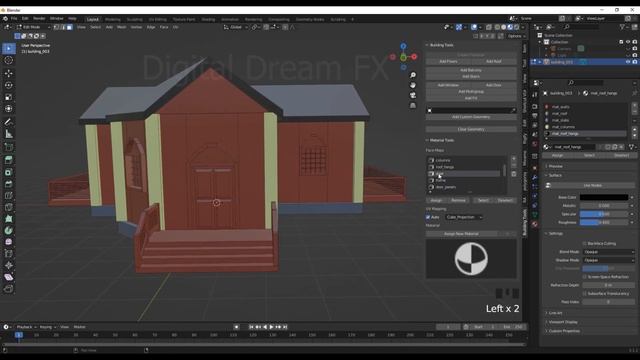Select the Cursor tool in the toolbar
Image resolution: width=640 pixels, height=360 pixels.
9,60
